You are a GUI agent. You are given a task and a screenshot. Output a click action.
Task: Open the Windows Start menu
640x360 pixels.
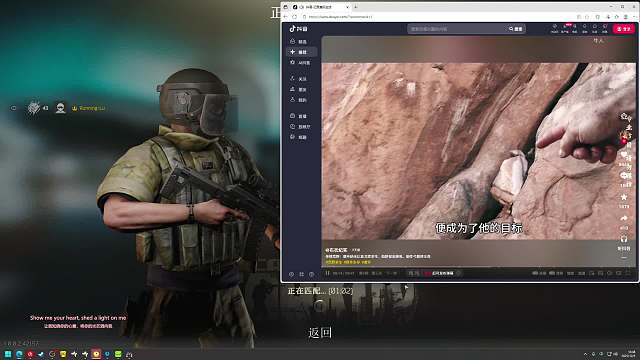click(x=8, y=354)
